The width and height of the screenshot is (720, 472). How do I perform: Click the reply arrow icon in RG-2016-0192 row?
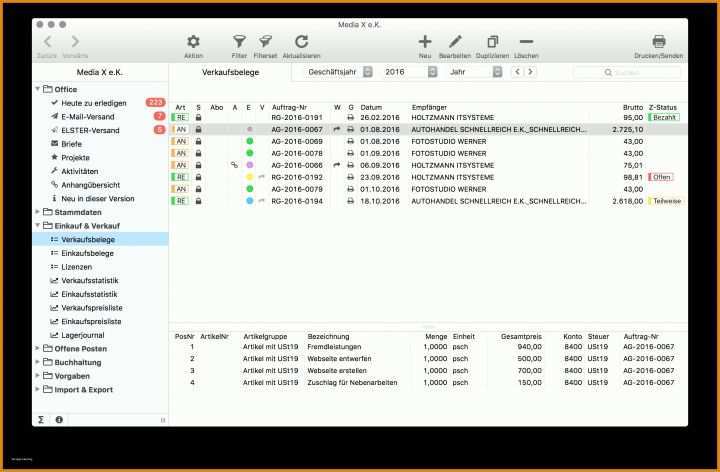click(262, 177)
